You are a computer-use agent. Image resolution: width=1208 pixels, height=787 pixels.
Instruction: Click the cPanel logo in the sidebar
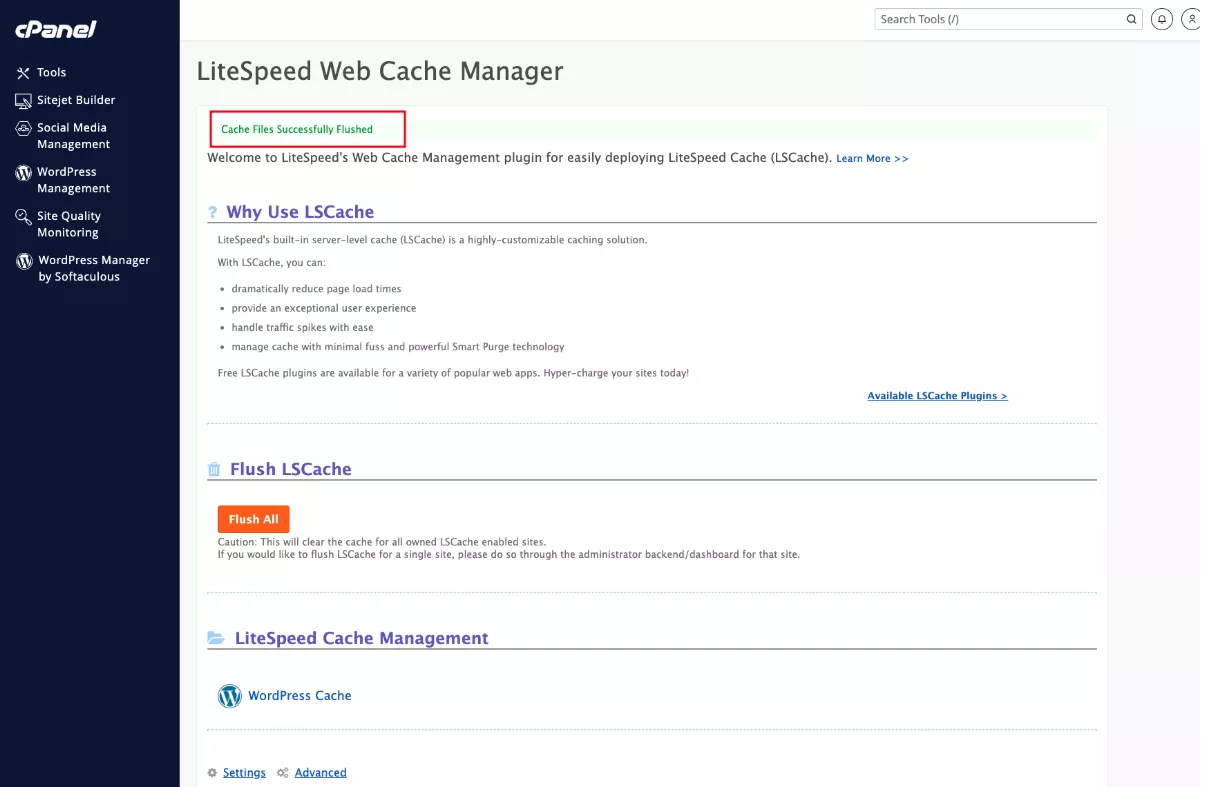pyautogui.click(x=54, y=29)
